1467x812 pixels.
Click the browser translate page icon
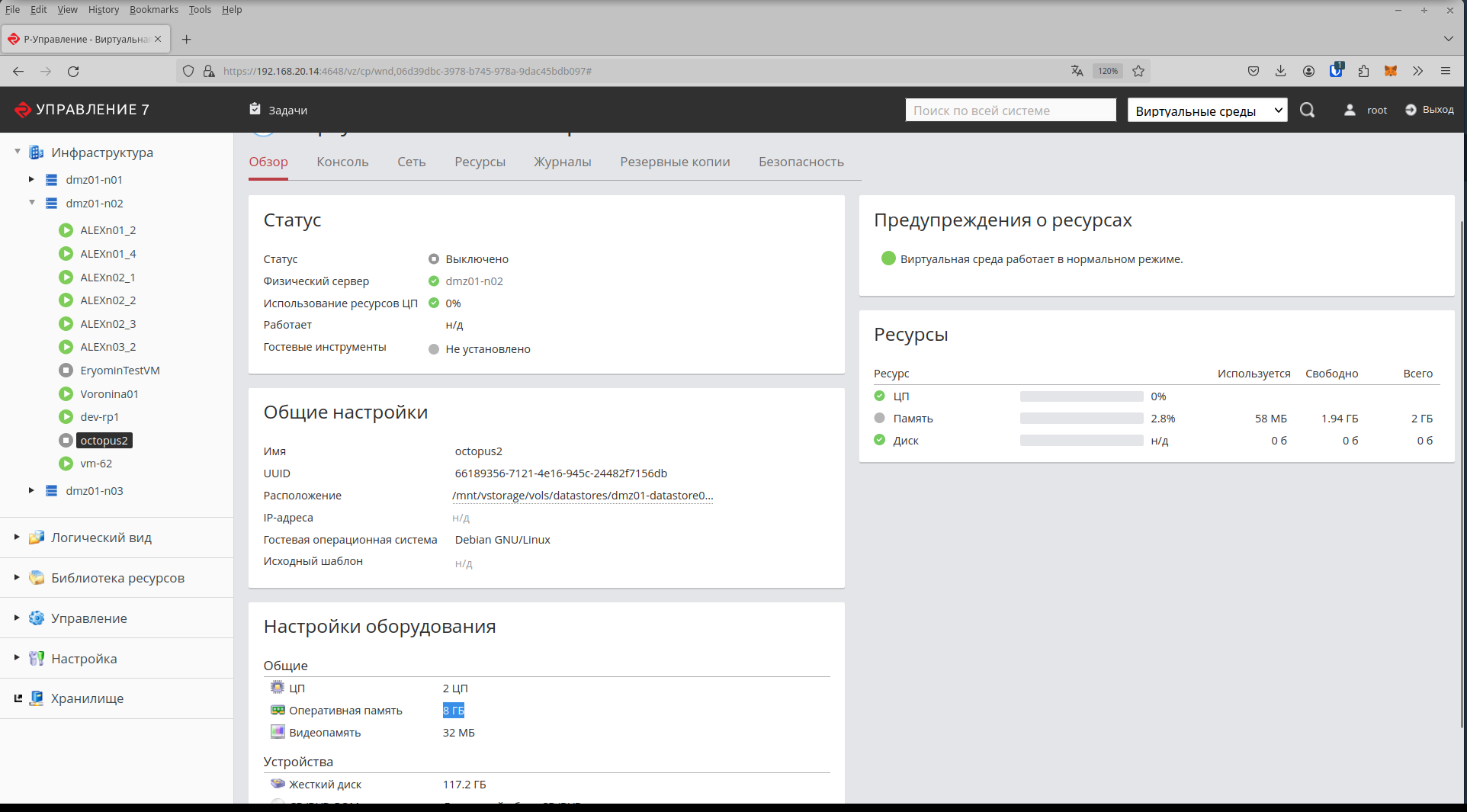coord(1077,71)
